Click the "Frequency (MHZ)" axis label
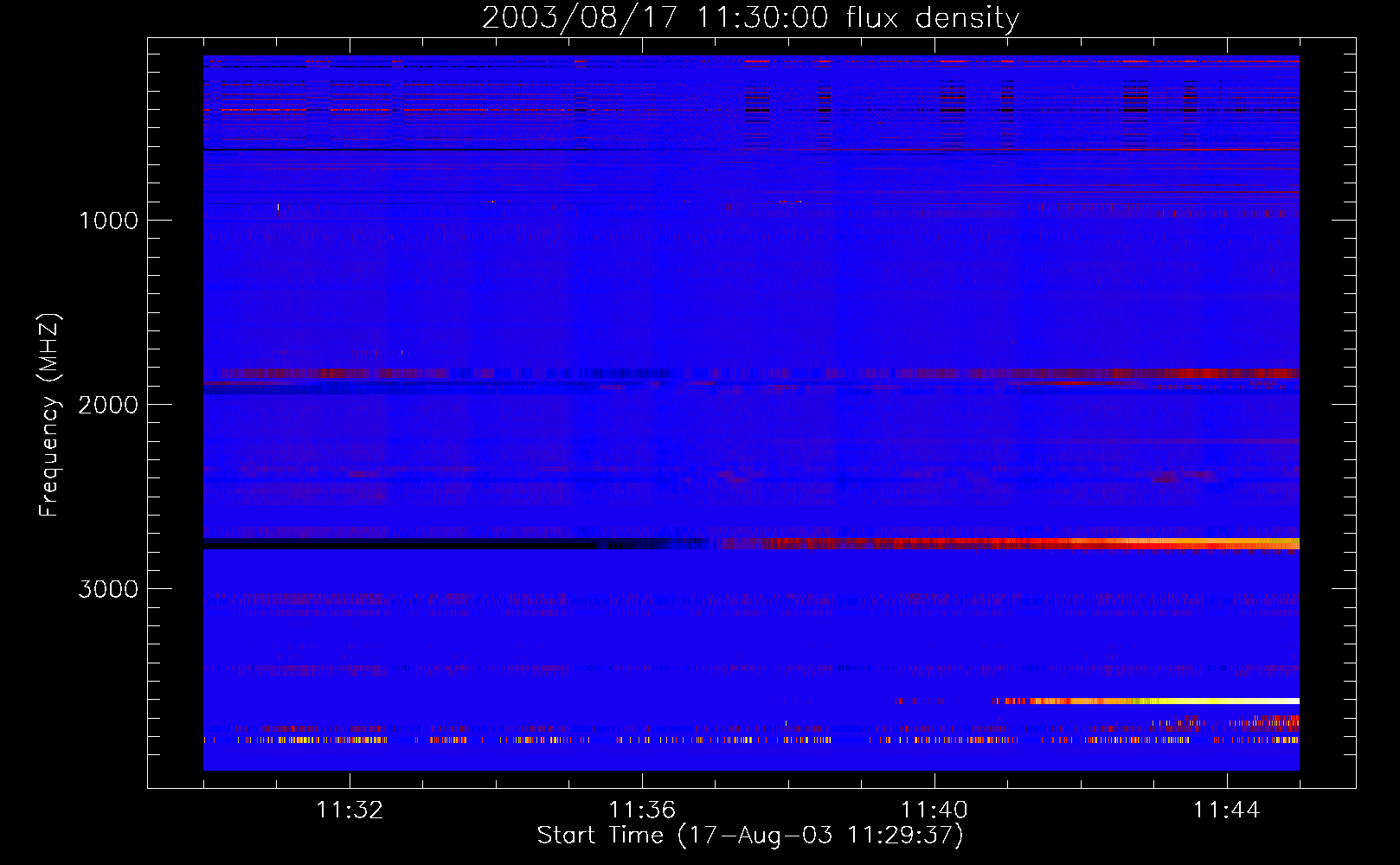This screenshot has height=865, width=1400. pyautogui.click(x=50, y=415)
